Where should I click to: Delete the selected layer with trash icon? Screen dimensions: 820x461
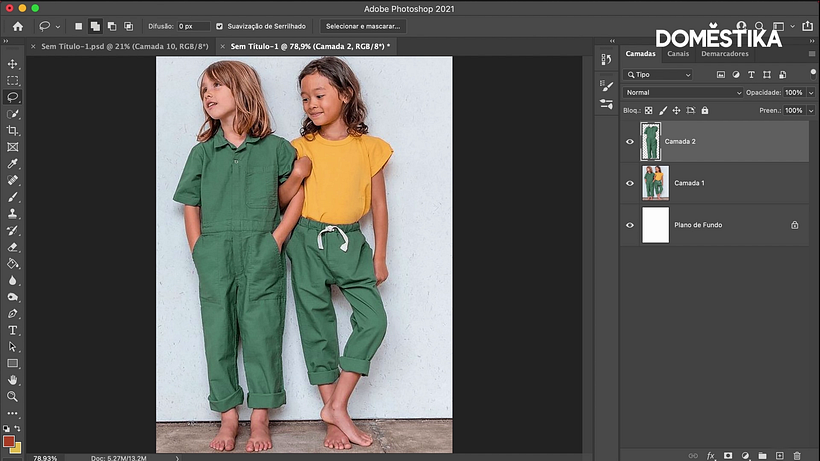click(x=797, y=456)
